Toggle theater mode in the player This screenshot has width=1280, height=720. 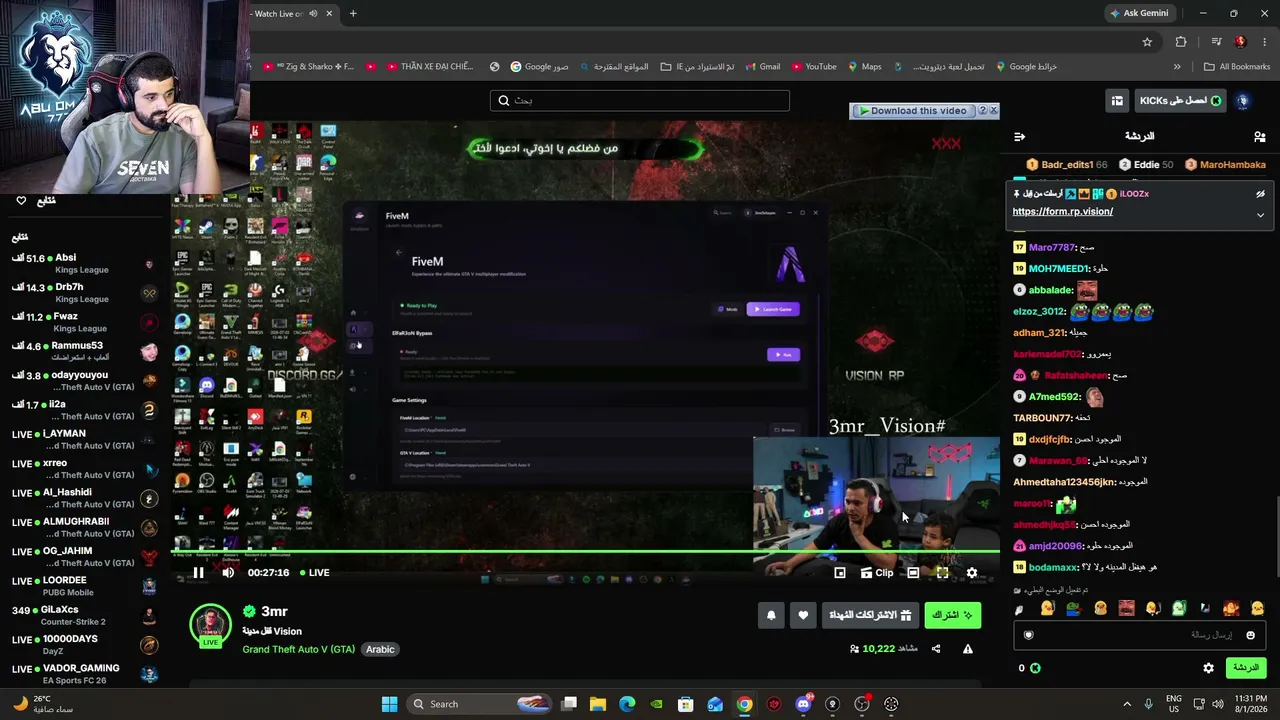(x=913, y=573)
